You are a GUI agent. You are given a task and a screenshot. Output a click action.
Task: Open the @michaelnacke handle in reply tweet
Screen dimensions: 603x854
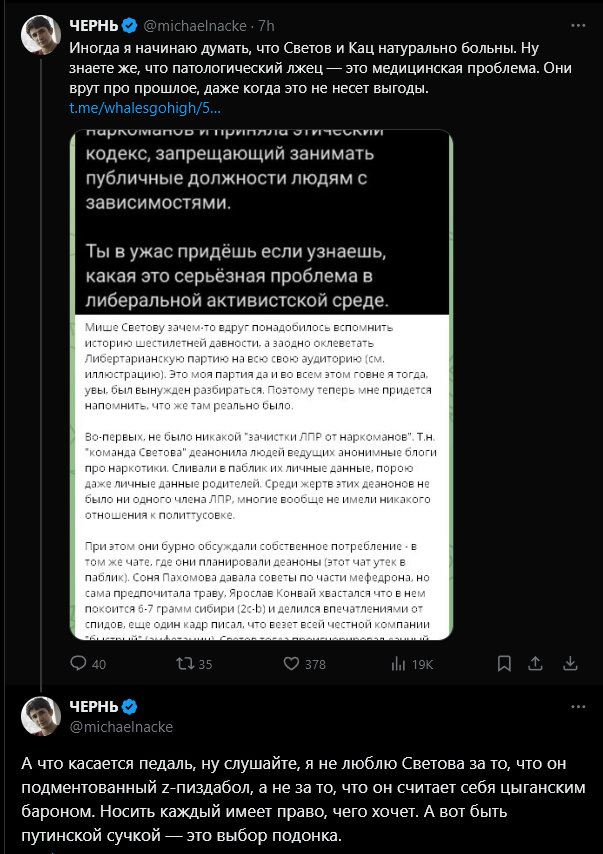121,727
